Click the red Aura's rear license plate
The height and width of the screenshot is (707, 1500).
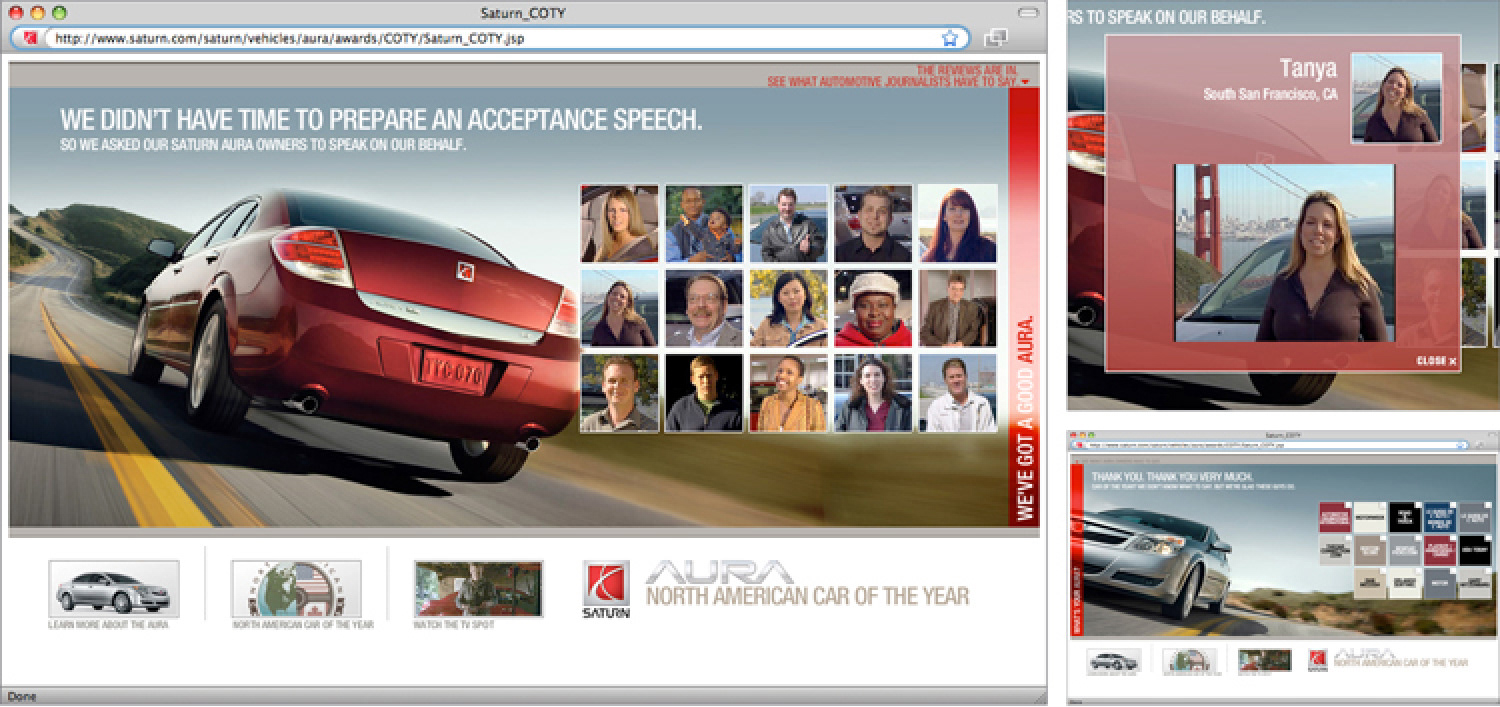click(453, 370)
